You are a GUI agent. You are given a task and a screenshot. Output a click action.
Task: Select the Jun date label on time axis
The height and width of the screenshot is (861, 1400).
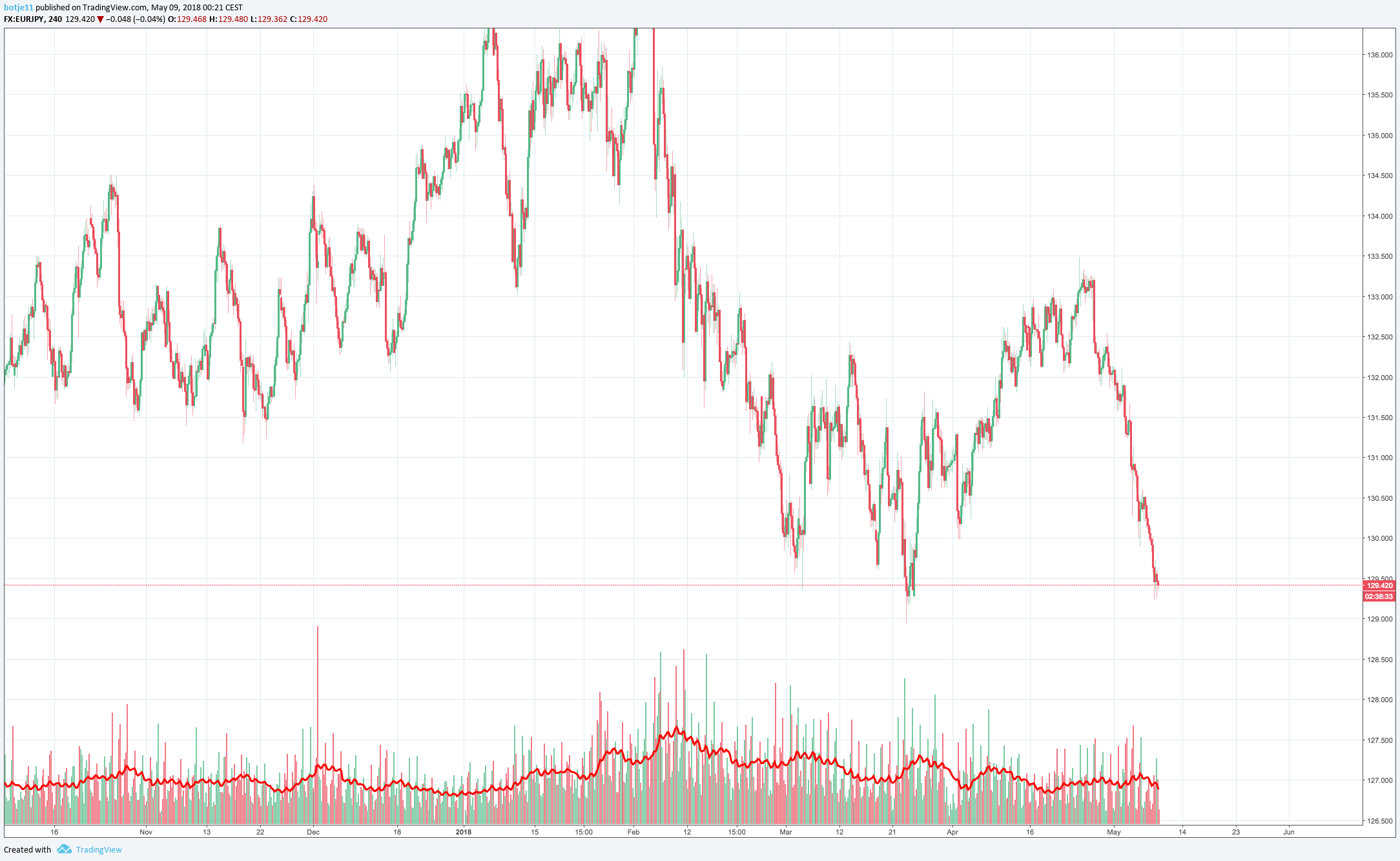click(x=1289, y=832)
